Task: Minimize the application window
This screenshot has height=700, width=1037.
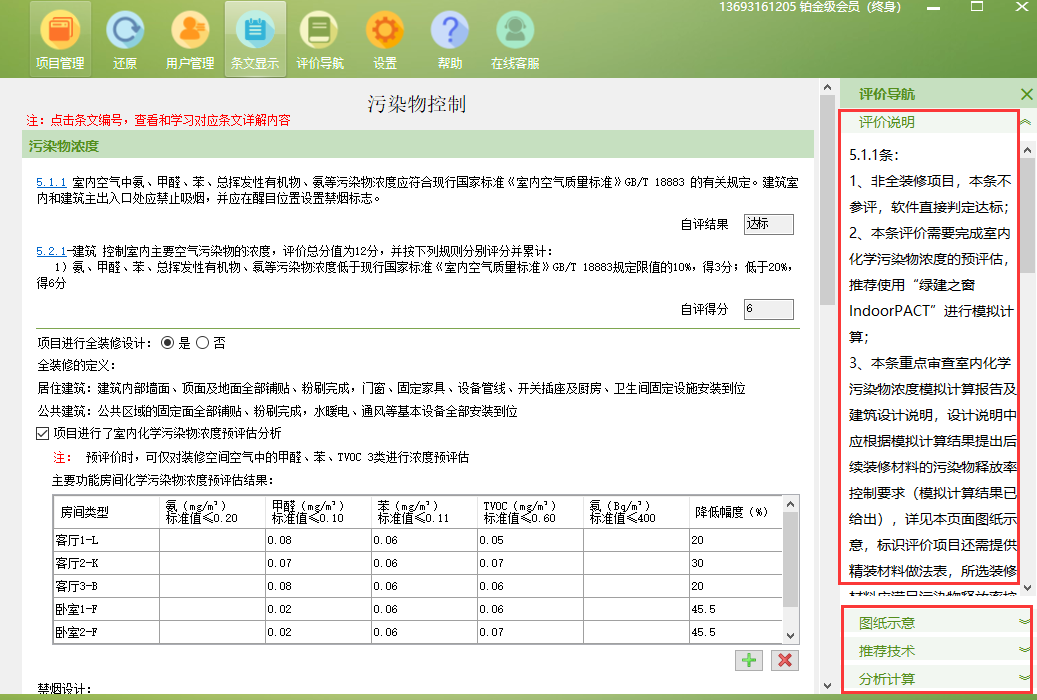Action: click(x=933, y=7)
